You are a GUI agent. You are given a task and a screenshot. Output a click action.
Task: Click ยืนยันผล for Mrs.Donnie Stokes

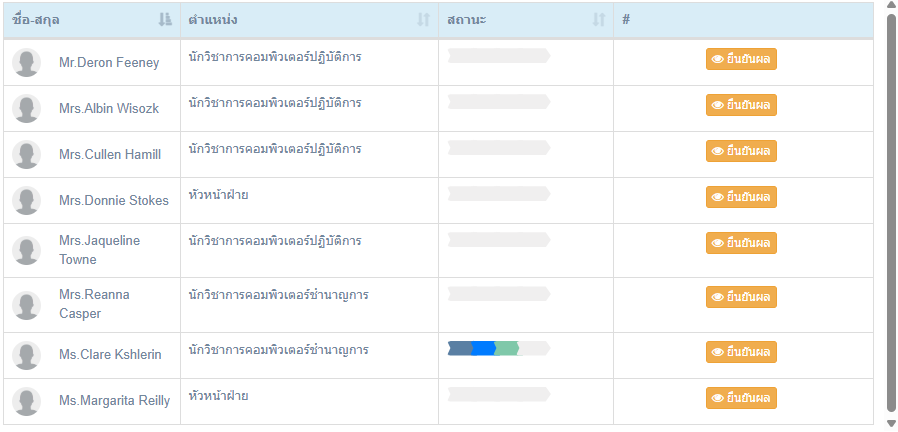[741, 197]
